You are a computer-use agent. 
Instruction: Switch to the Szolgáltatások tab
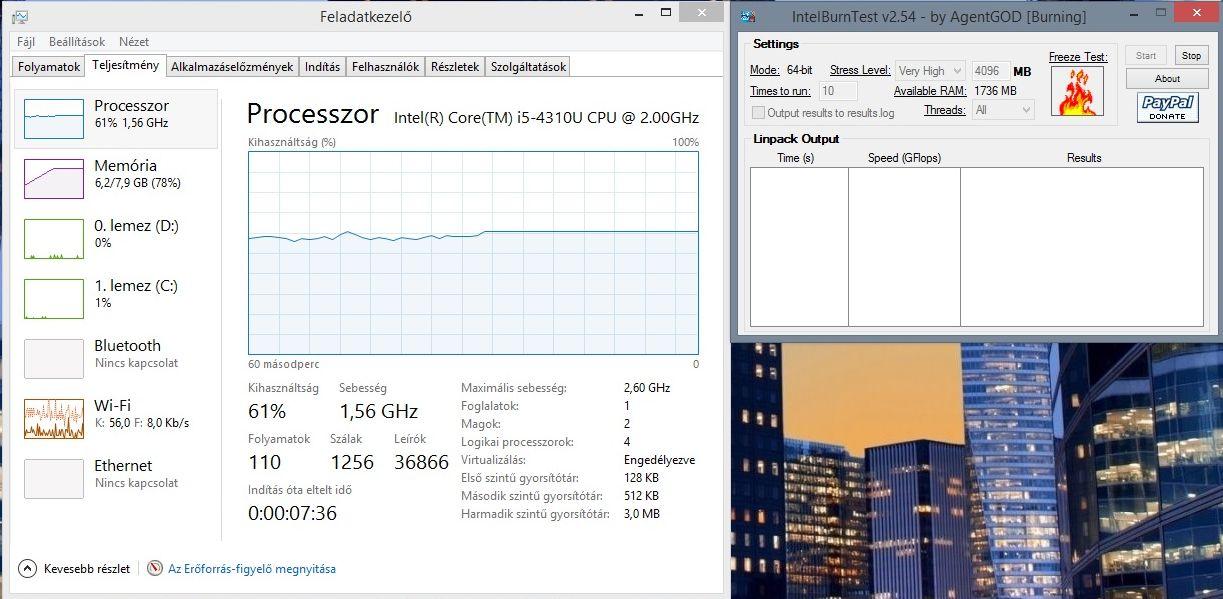[526, 67]
